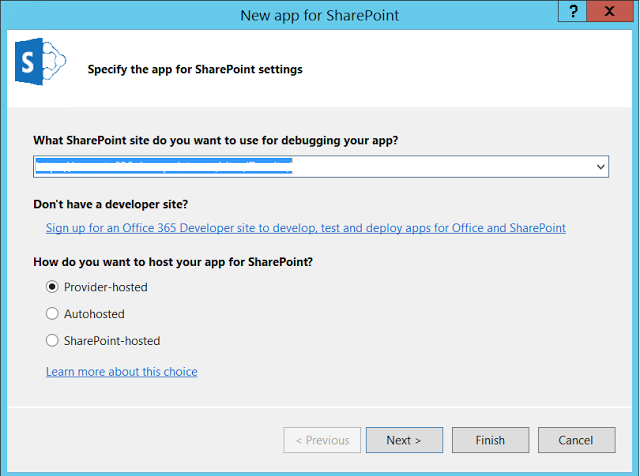
Task: Click the 'Don't have a developer site?' label
Action: pos(111,204)
